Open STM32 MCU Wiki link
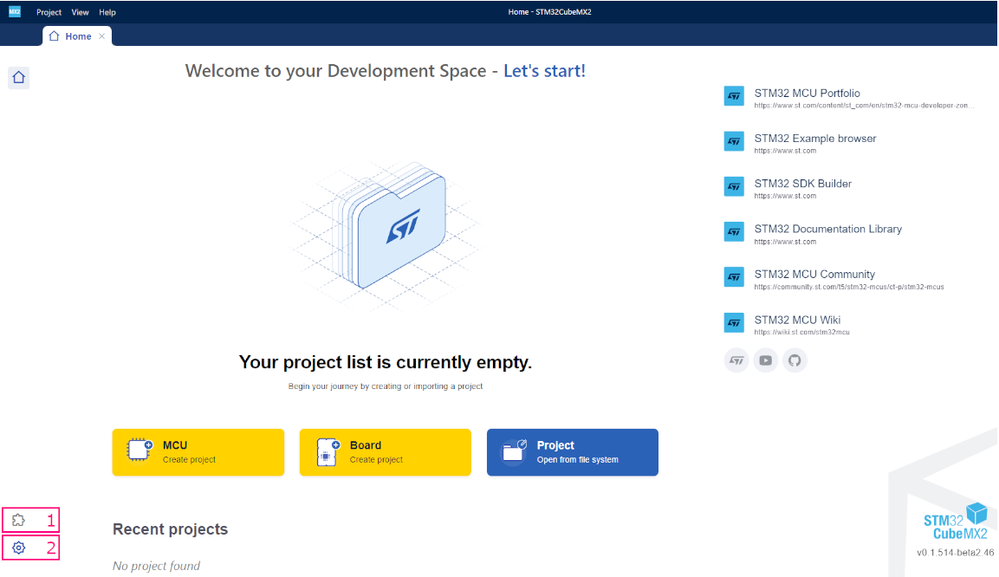This screenshot has width=999, height=577. click(798, 320)
